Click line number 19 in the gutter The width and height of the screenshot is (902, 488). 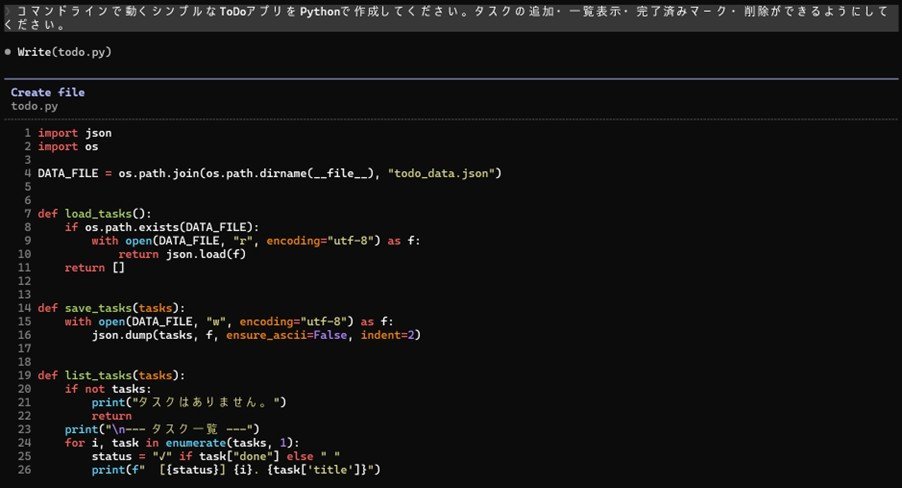[x=24, y=375]
